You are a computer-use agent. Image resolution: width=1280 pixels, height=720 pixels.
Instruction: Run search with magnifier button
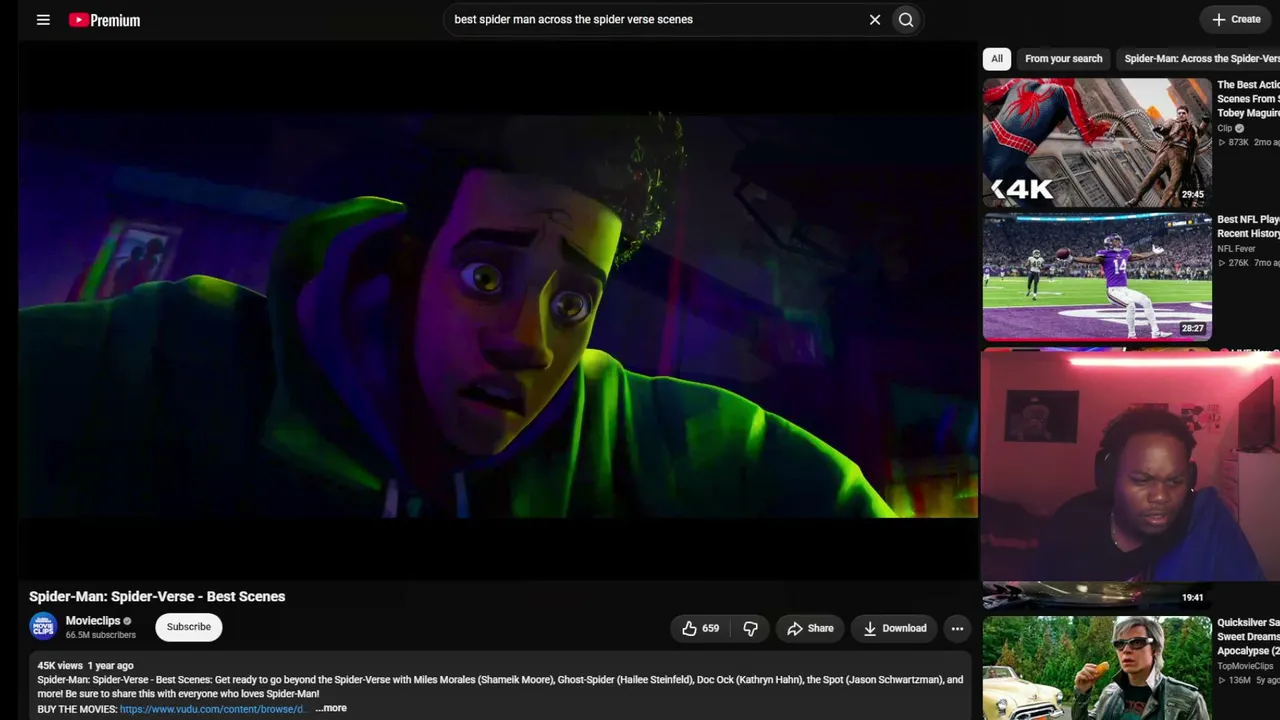[x=906, y=19]
